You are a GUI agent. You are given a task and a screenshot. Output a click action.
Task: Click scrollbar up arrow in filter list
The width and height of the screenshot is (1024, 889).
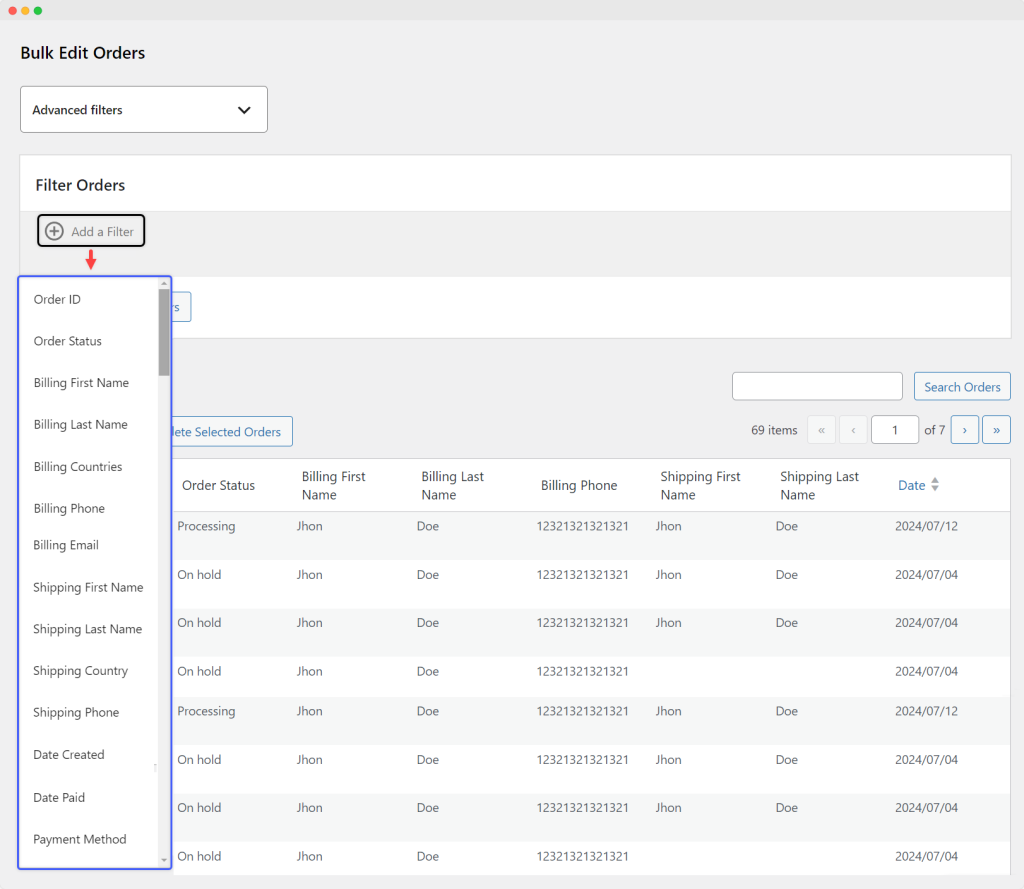[x=164, y=284]
